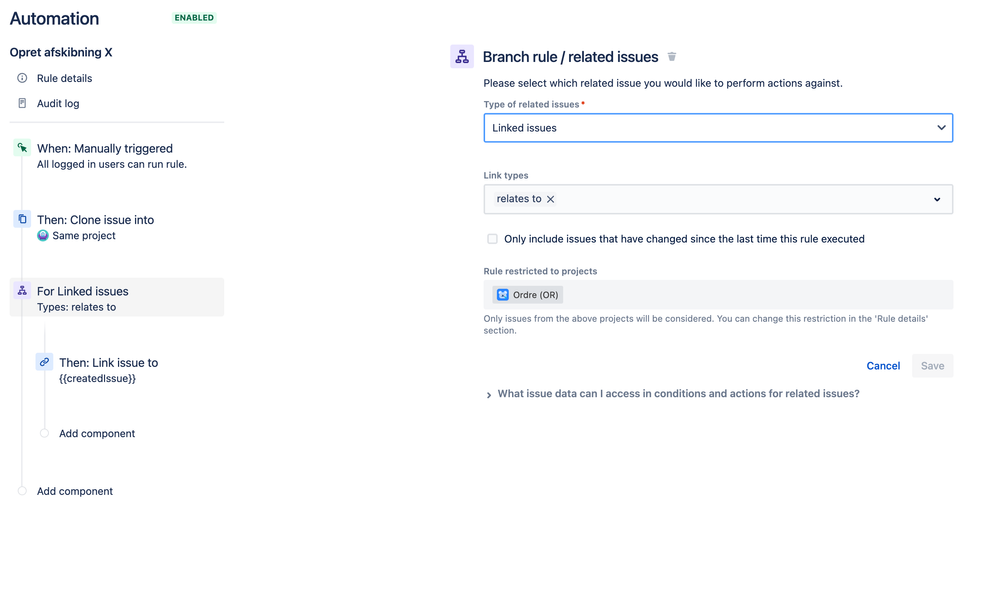Click the Clone issue copy icon

[22, 220]
